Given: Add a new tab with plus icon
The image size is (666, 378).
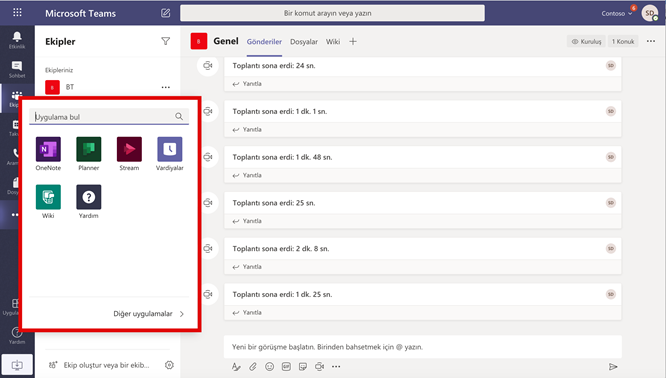Looking at the screenshot, I should point(353,41).
